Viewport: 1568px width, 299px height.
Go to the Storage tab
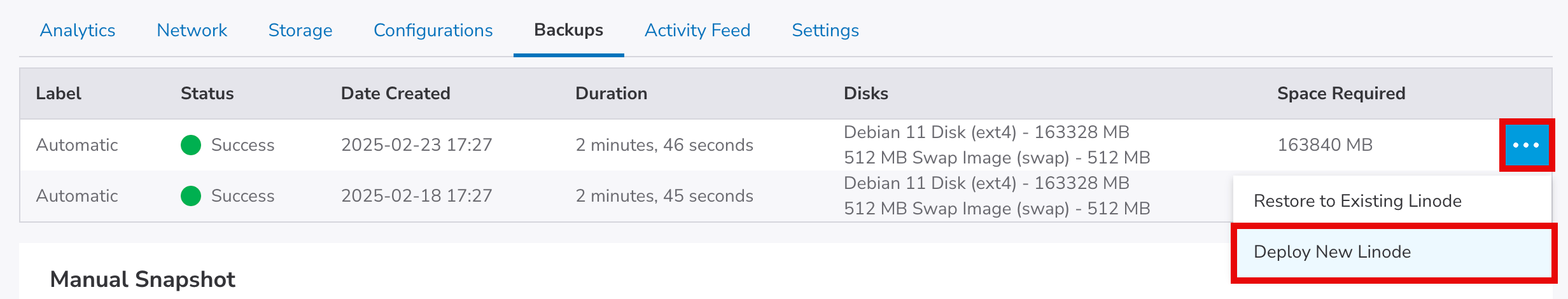pyautogui.click(x=300, y=31)
